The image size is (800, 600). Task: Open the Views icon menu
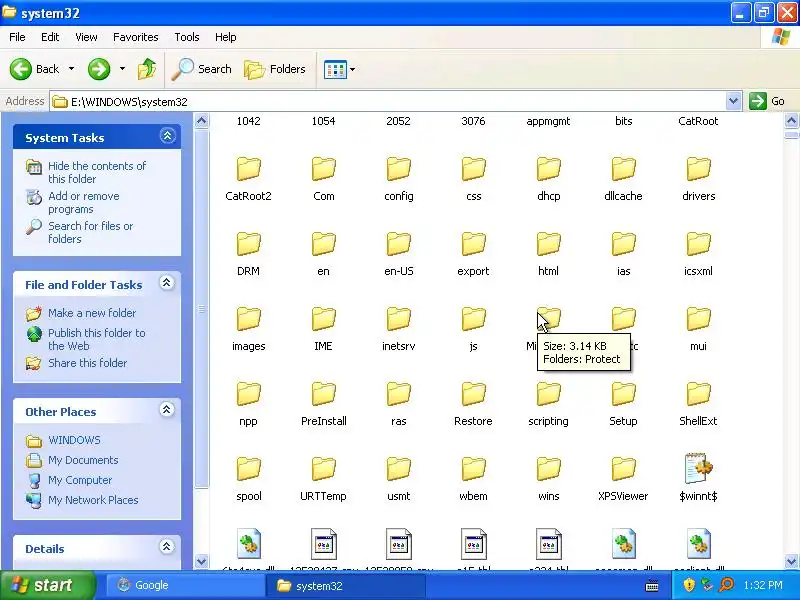[x=339, y=69]
